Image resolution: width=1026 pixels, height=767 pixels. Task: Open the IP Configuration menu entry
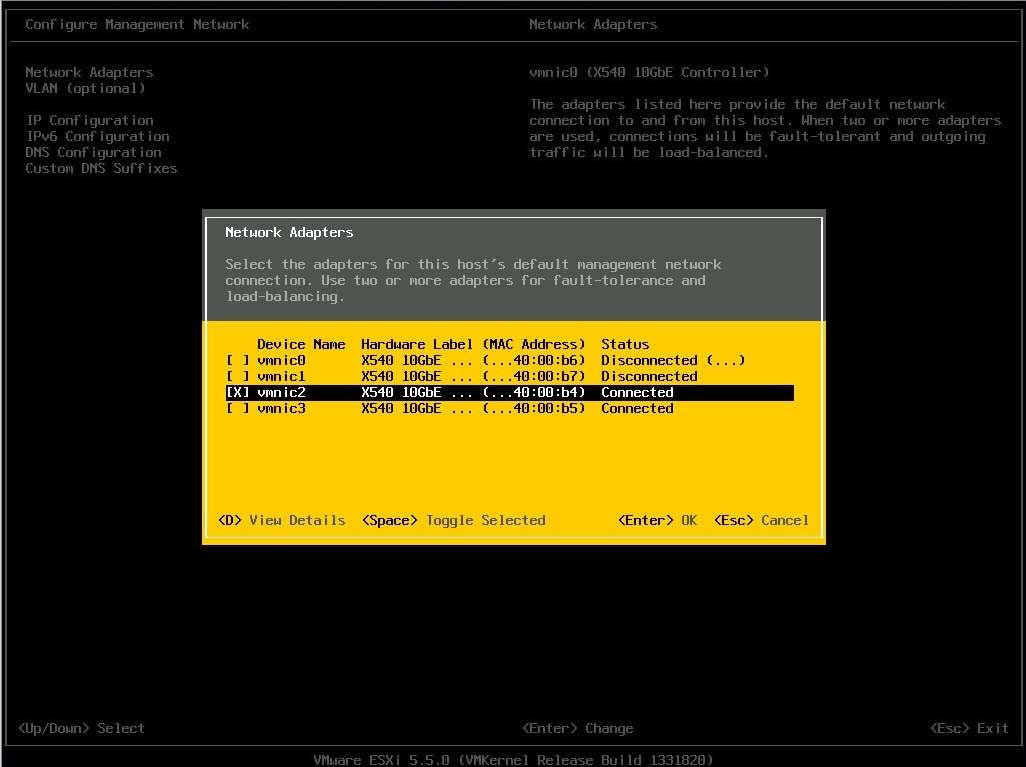pyautogui.click(x=90, y=120)
